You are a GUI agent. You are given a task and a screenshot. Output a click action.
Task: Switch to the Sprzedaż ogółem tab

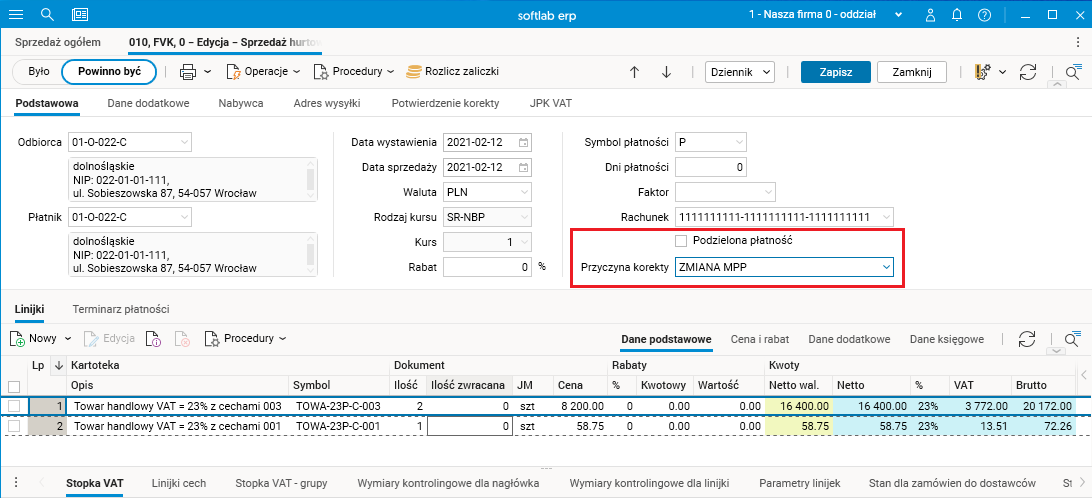[x=58, y=42]
